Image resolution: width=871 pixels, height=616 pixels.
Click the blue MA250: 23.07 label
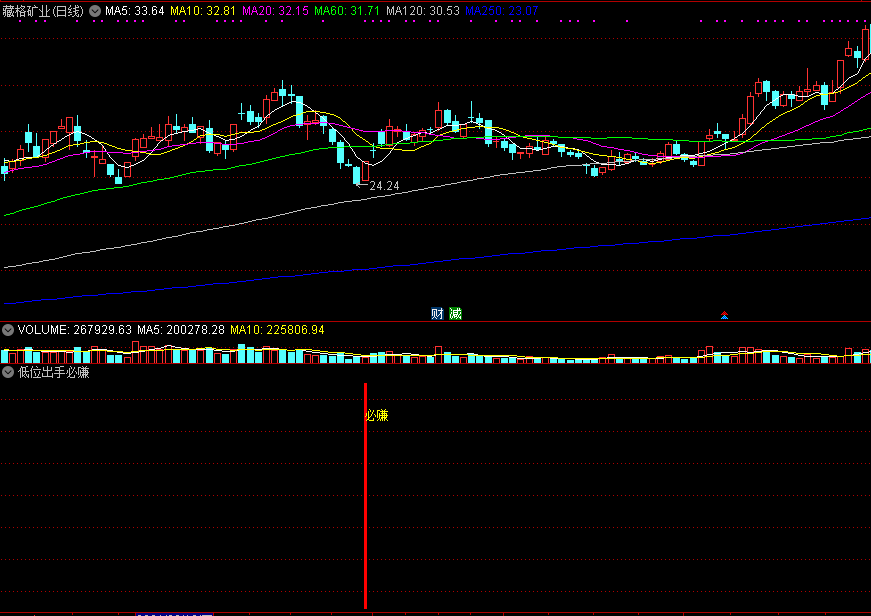pos(502,11)
